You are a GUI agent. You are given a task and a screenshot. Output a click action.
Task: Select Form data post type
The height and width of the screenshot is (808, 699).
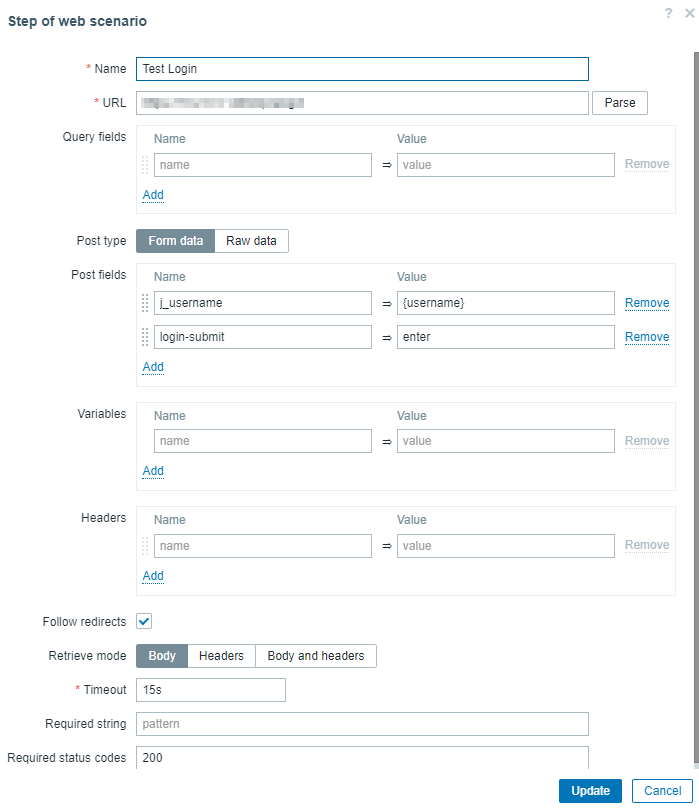click(x=175, y=241)
